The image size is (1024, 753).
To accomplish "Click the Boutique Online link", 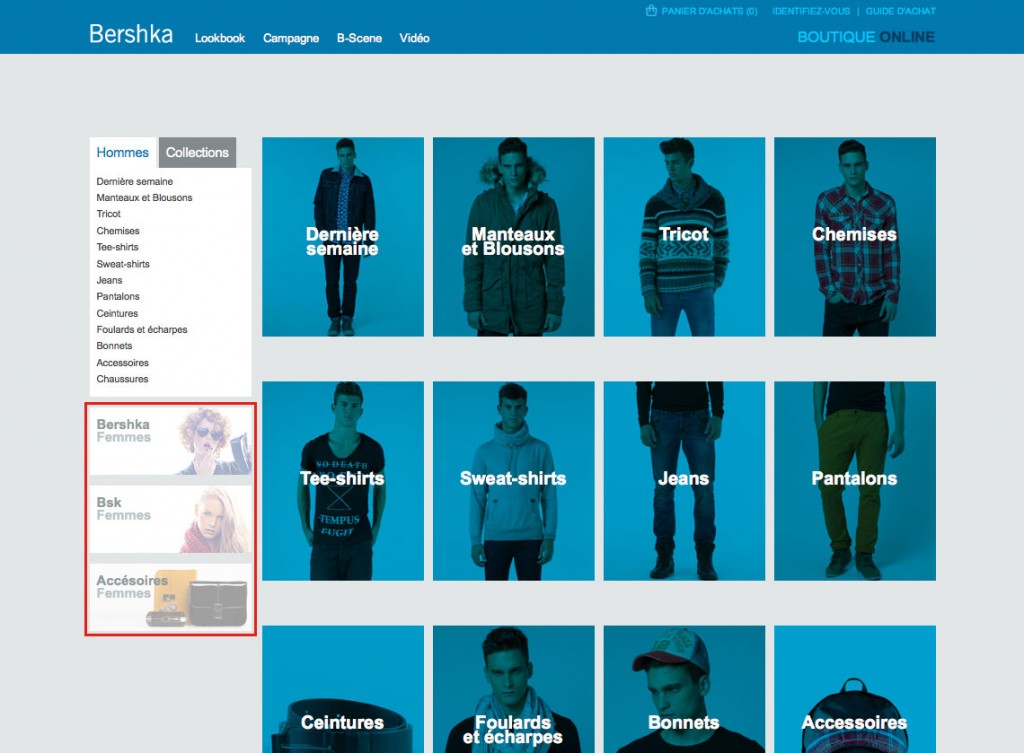I will point(866,37).
